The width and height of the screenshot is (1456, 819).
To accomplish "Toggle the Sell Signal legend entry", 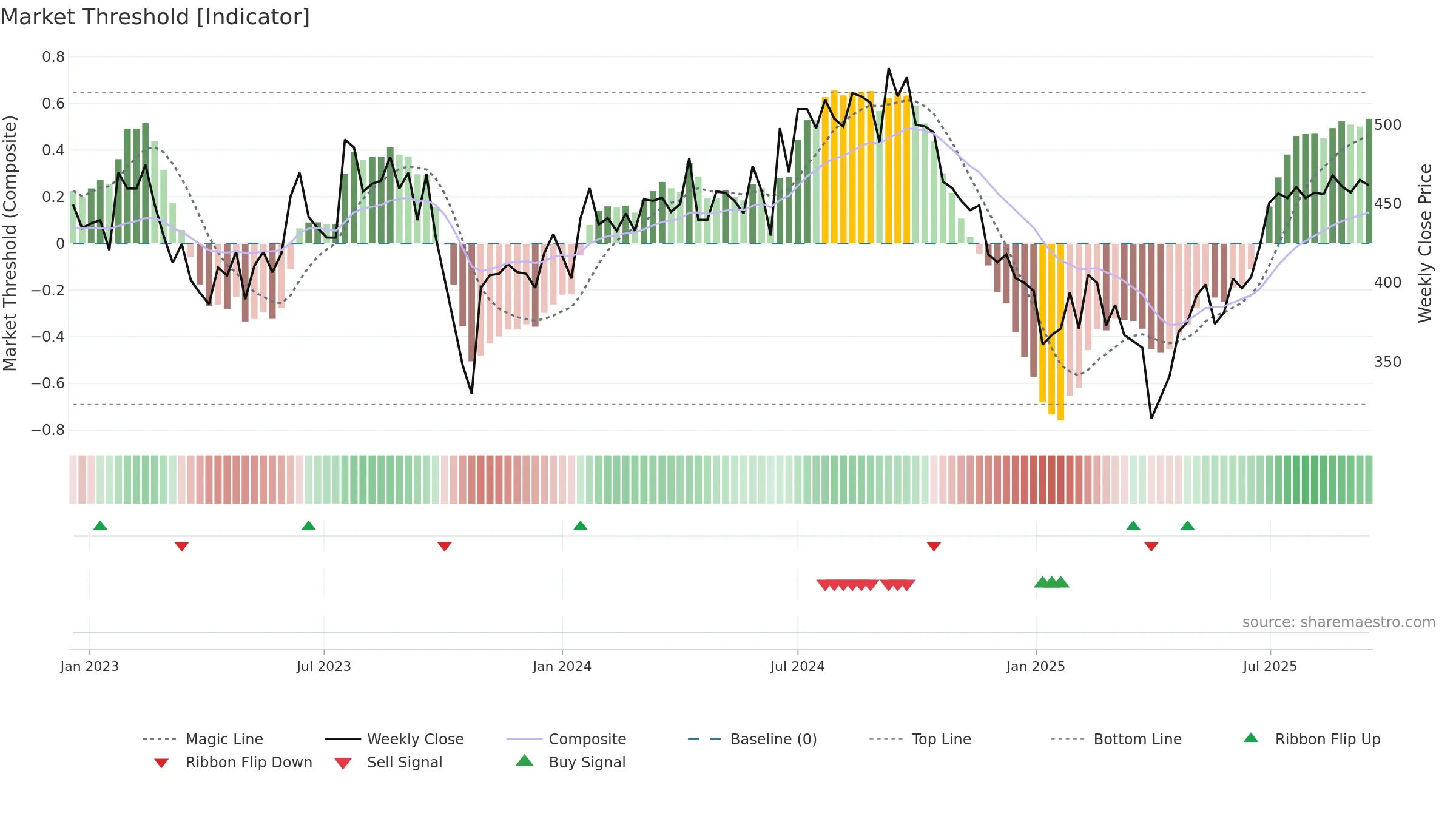I will pos(388,762).
